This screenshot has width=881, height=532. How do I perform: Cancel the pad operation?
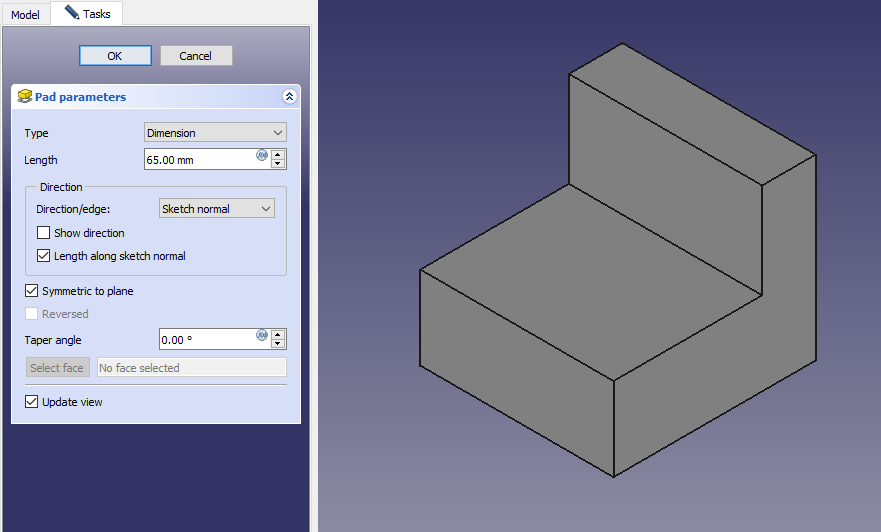point(196,56)
